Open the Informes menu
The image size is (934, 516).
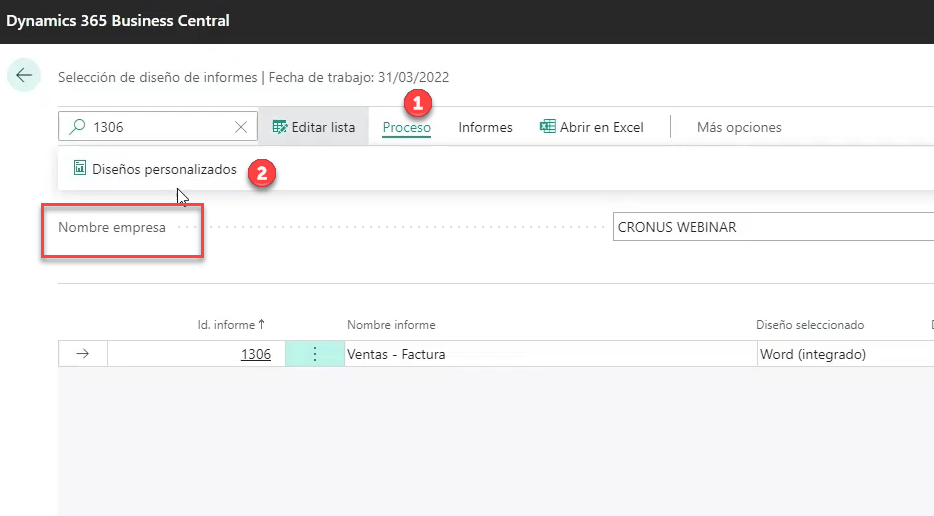(x=485, y=127)
